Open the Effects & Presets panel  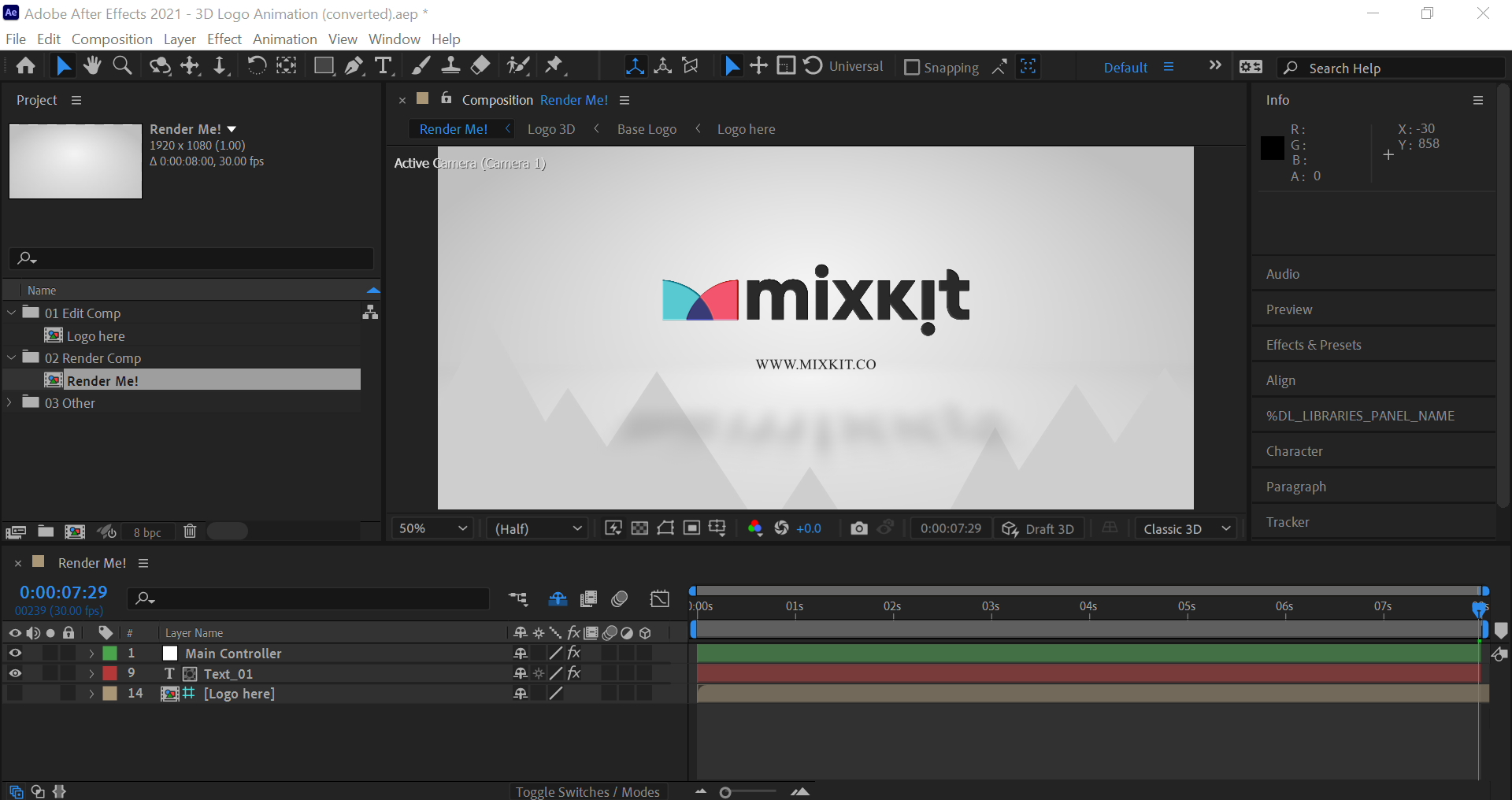(x=1313, y=345)
